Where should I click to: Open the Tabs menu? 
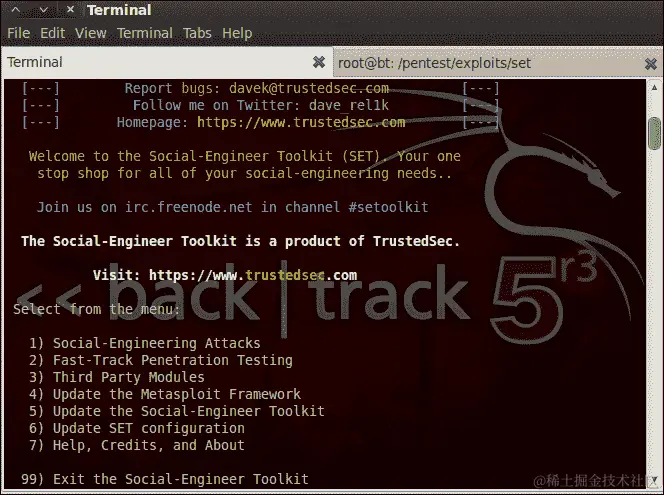pyautogui.click(x=197, y=33)
